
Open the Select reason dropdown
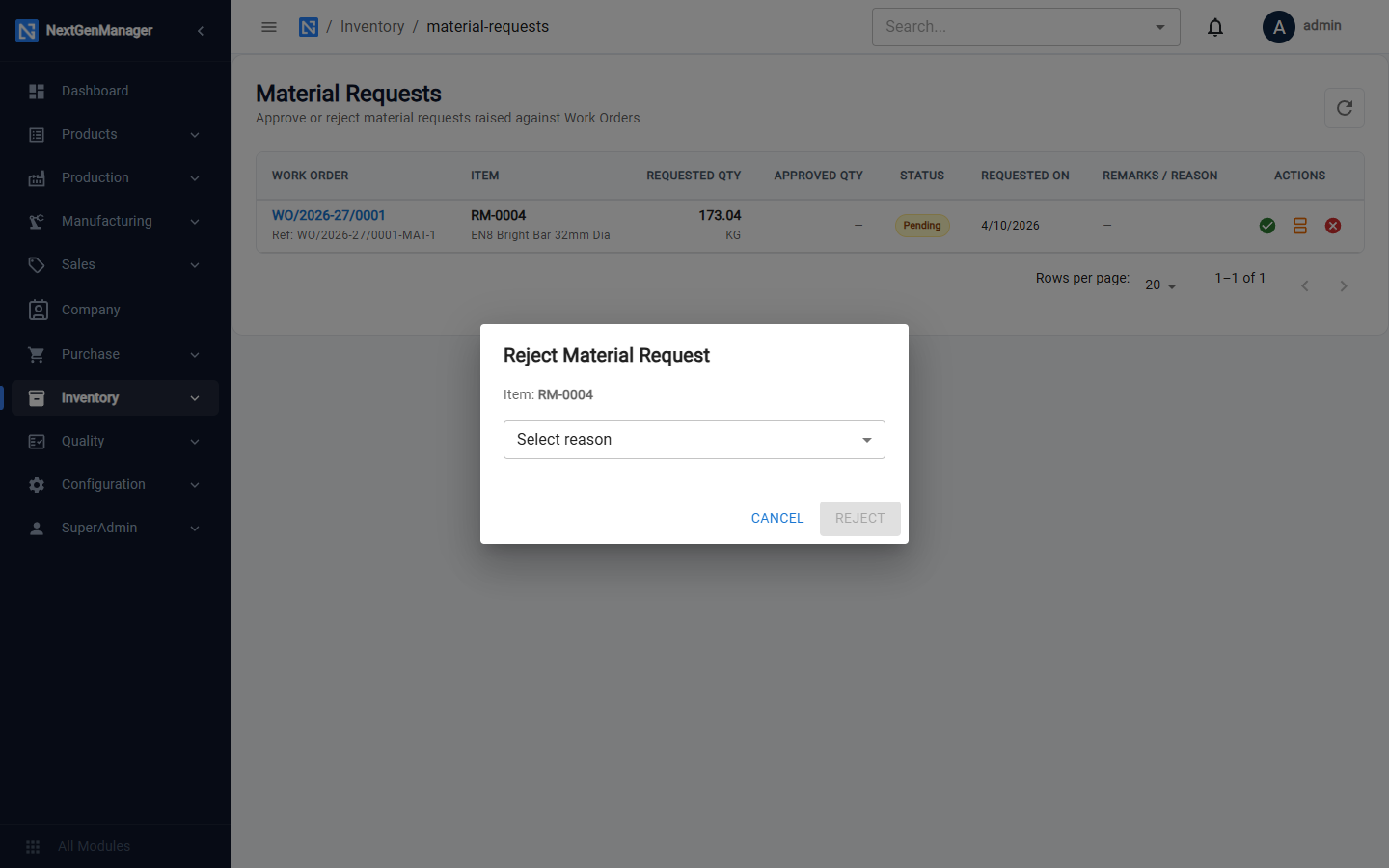click(694, 440)
